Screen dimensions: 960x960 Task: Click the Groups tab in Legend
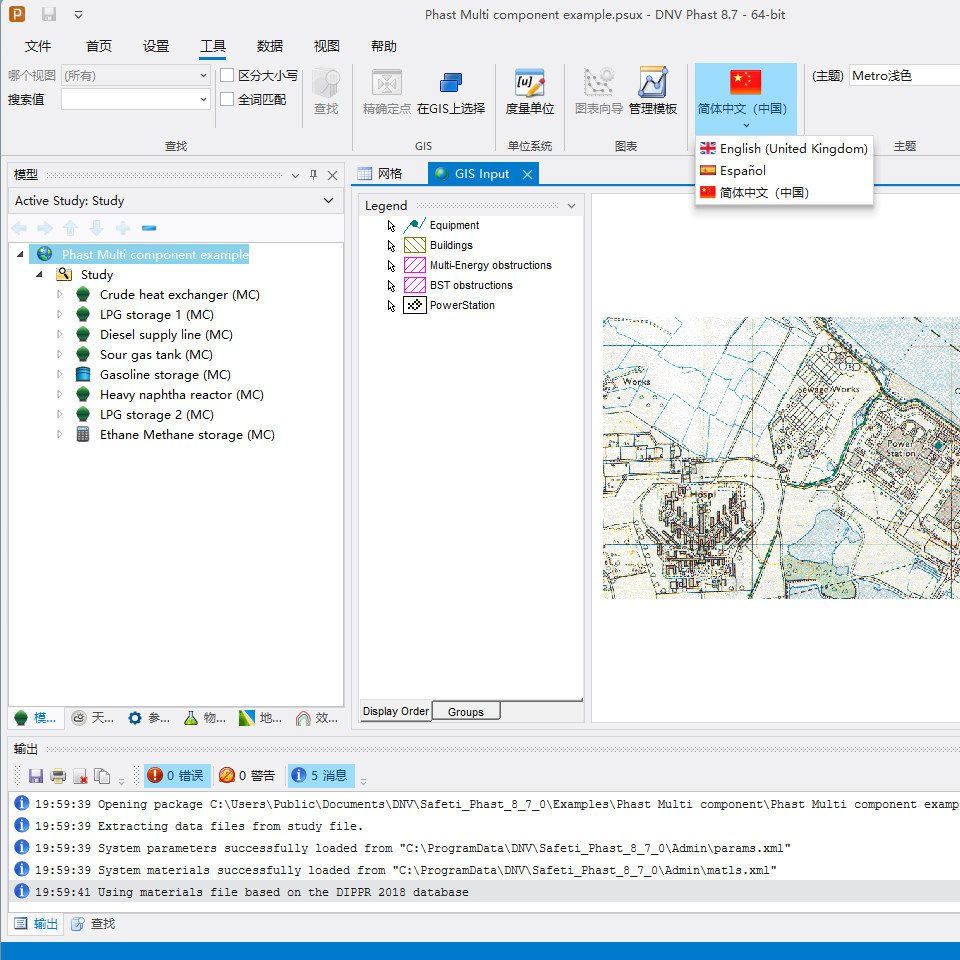[x=465, y=712]
